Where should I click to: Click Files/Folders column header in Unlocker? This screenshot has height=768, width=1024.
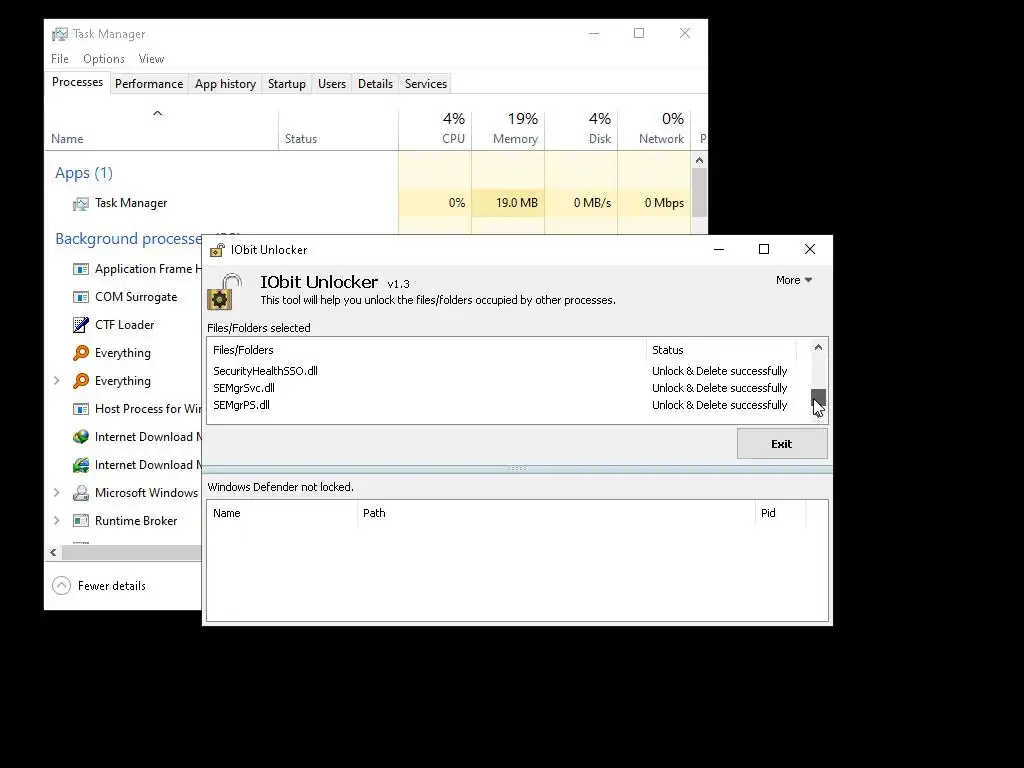click(x=426, y=350)
